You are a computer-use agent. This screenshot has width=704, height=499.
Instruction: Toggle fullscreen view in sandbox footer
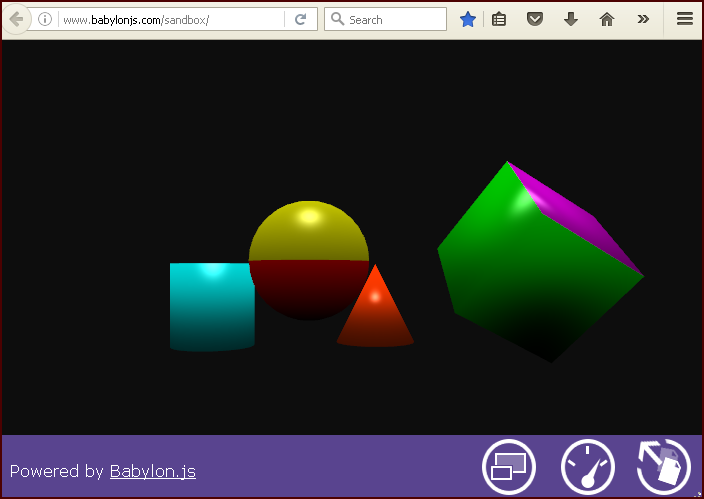pyautogui.click(x=509, y=467)
